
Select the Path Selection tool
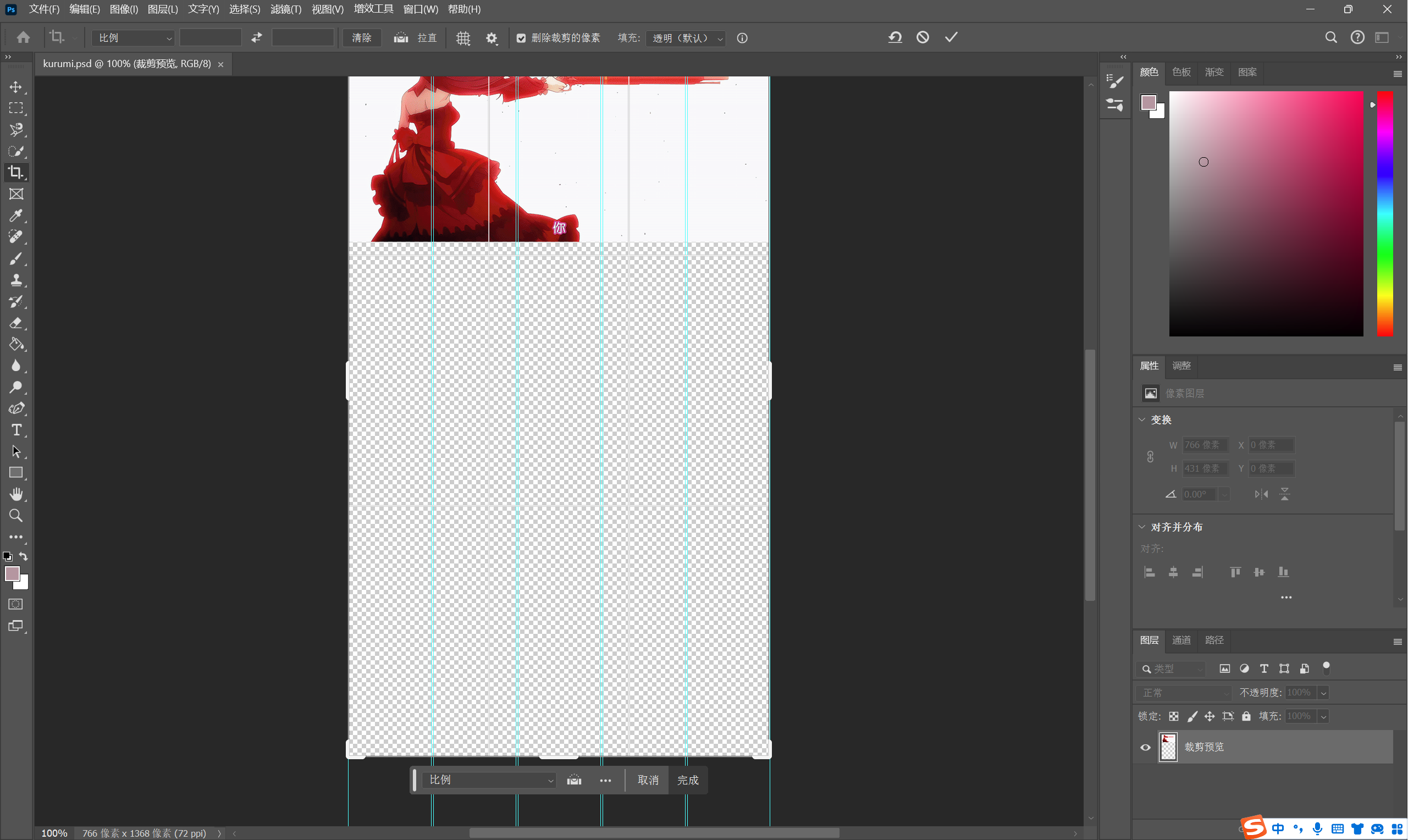[x=16, y=452]
